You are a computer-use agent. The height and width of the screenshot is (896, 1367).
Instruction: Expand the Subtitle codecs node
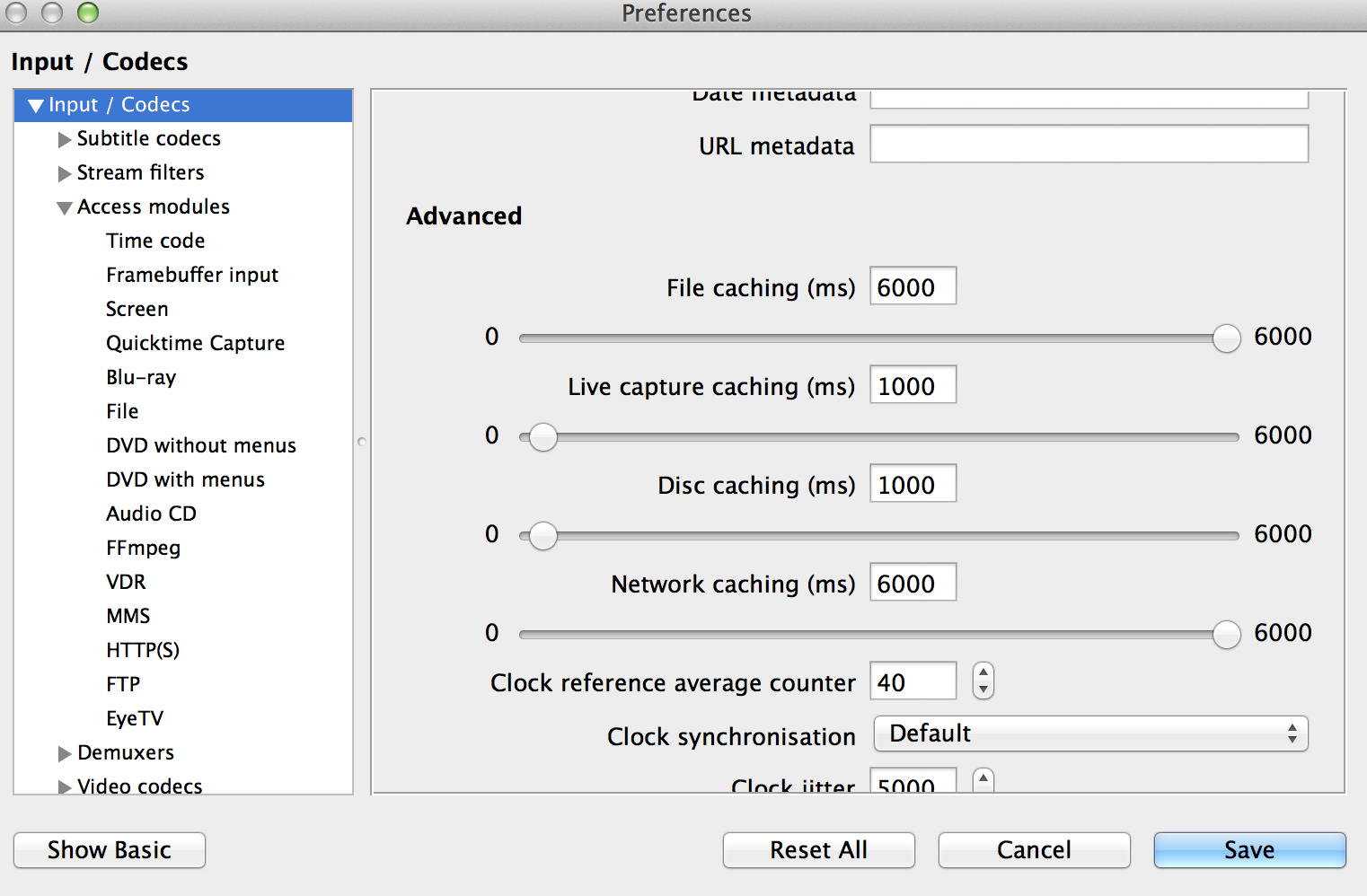(64, 140)
